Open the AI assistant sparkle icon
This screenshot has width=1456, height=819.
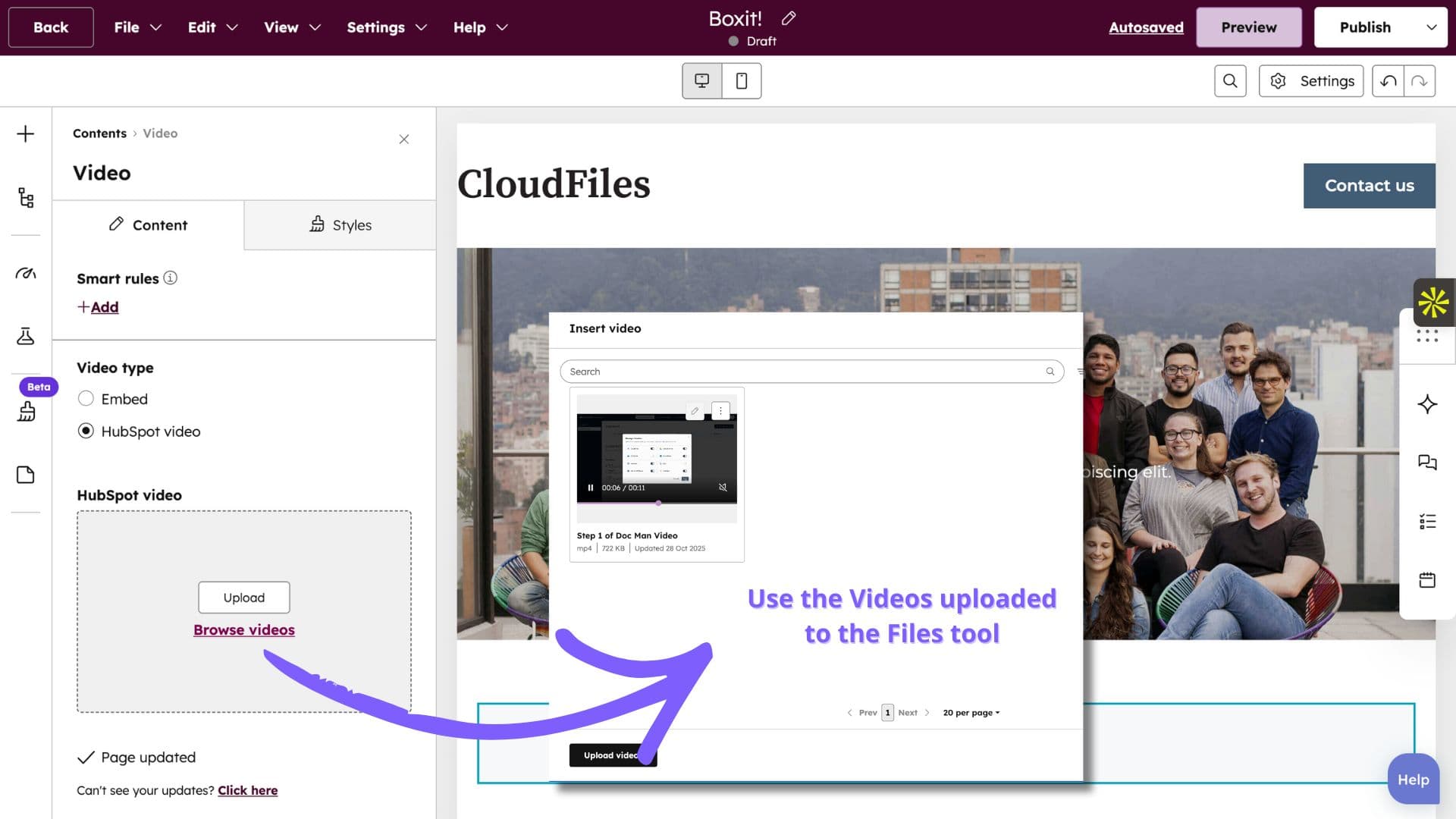(x=1428, y=404)
